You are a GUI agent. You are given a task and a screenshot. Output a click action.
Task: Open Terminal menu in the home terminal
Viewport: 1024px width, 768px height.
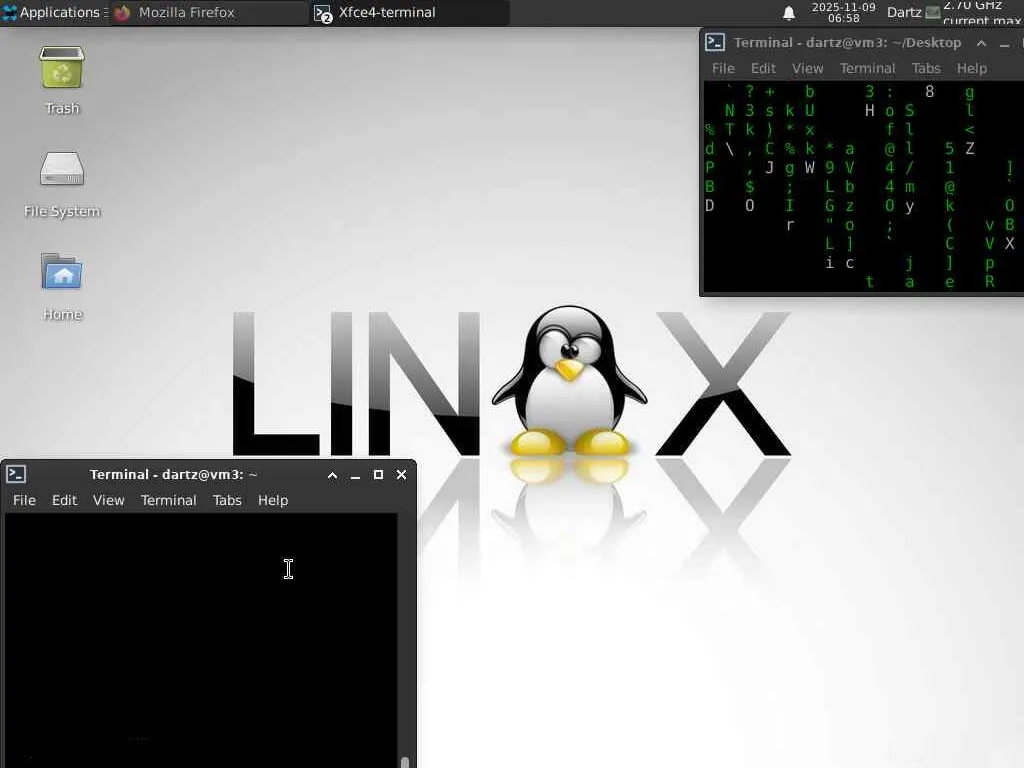[168, 500]
